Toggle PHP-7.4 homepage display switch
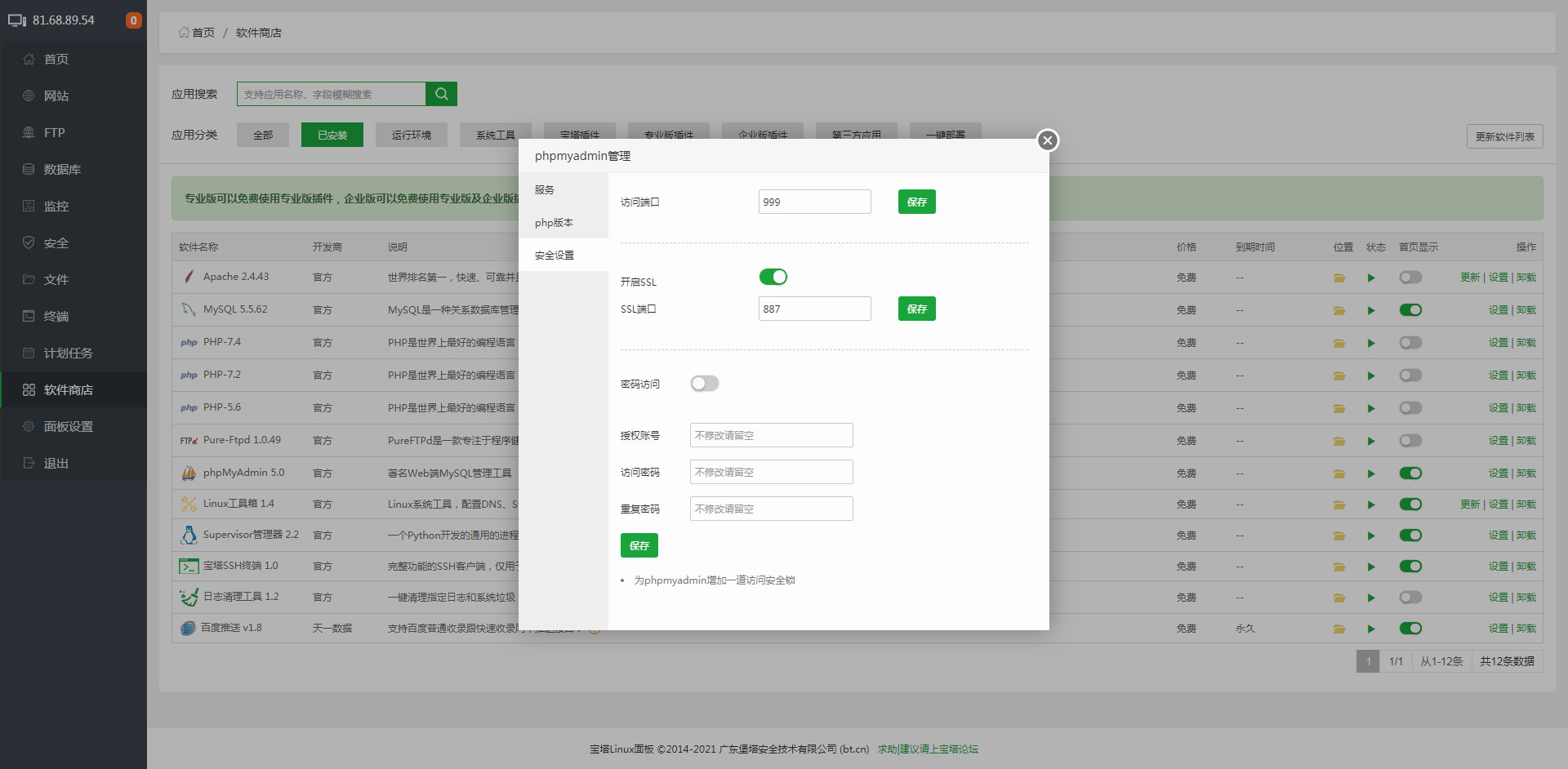 click(x=1410, y=343)
